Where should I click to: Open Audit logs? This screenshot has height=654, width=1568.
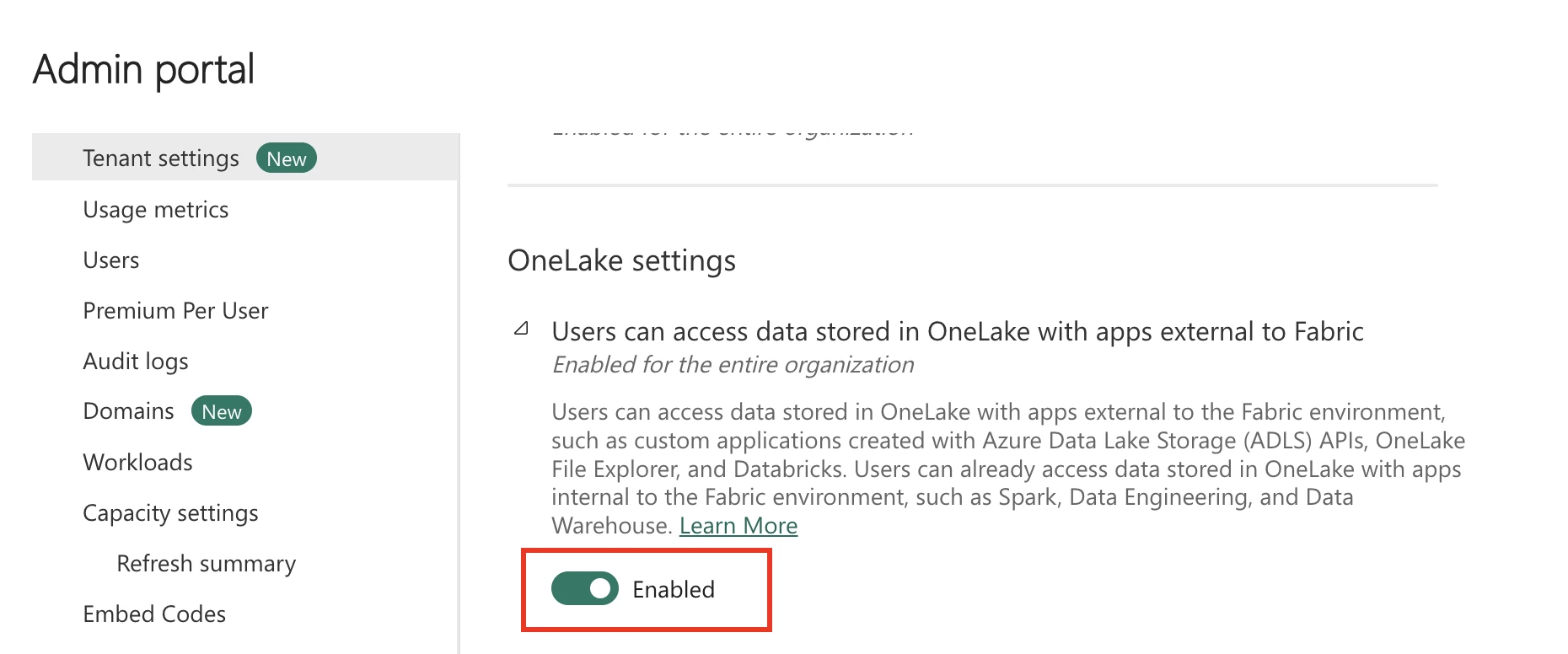(x=136, y=362)
